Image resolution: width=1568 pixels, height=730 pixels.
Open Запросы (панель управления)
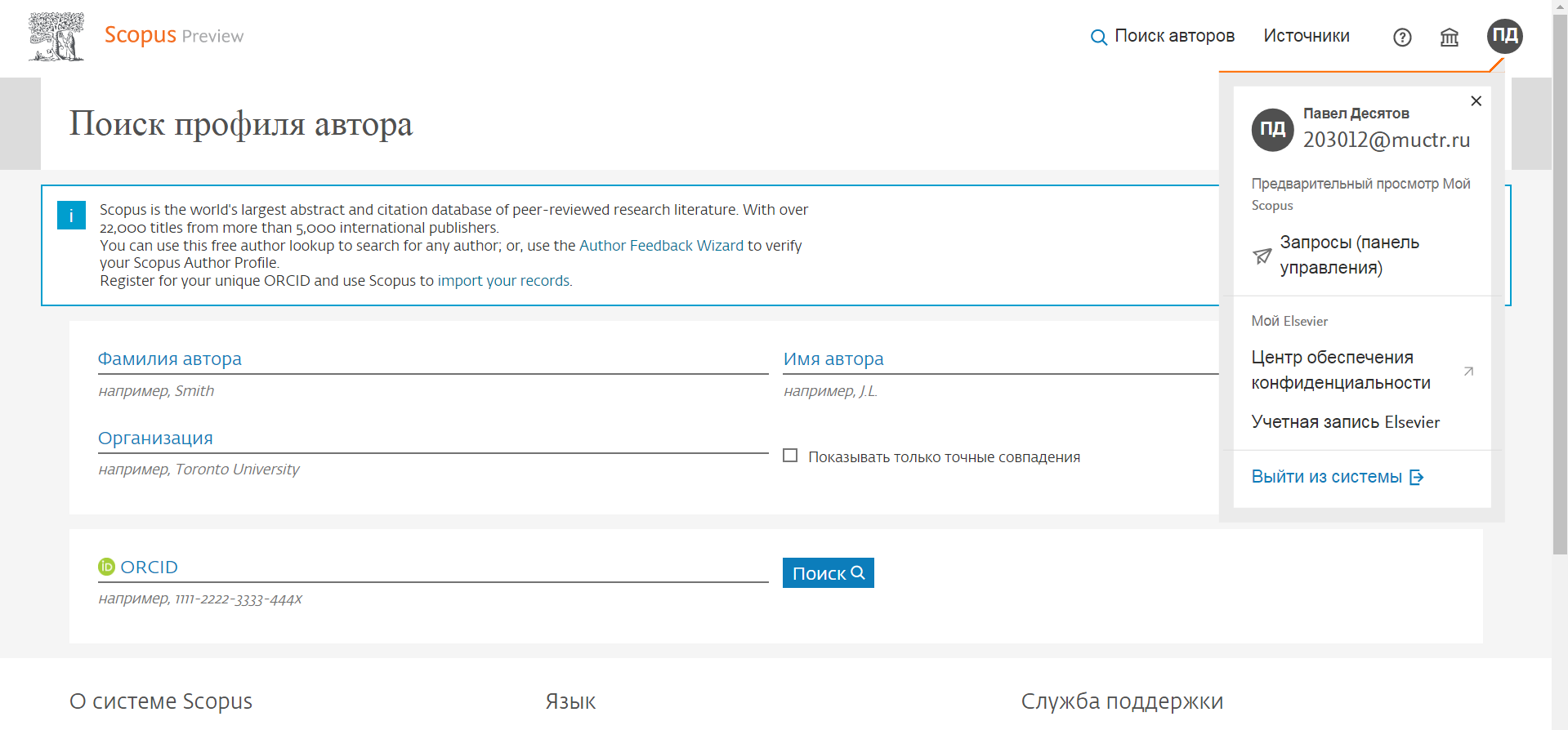1349,255
